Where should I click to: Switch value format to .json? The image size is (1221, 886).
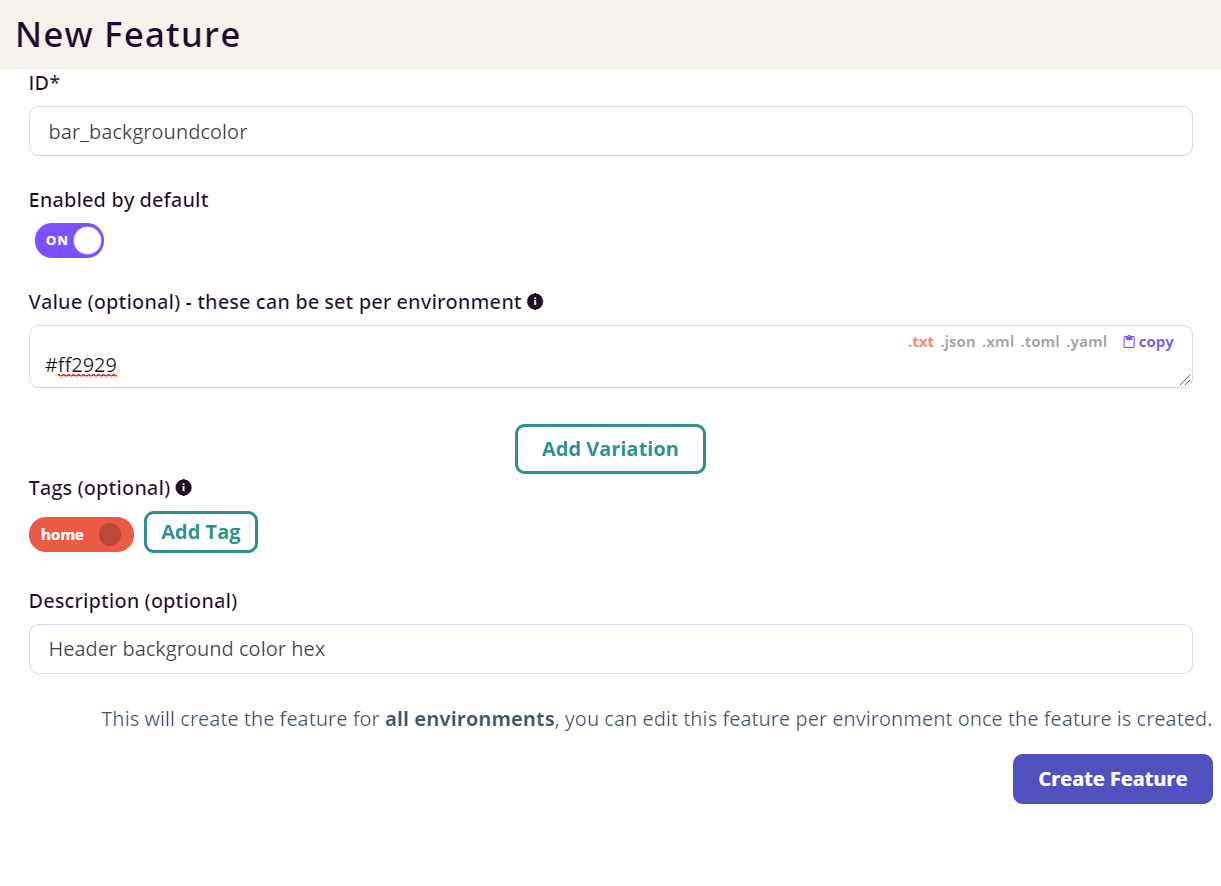pyautogui.click(x=957, y=342)
